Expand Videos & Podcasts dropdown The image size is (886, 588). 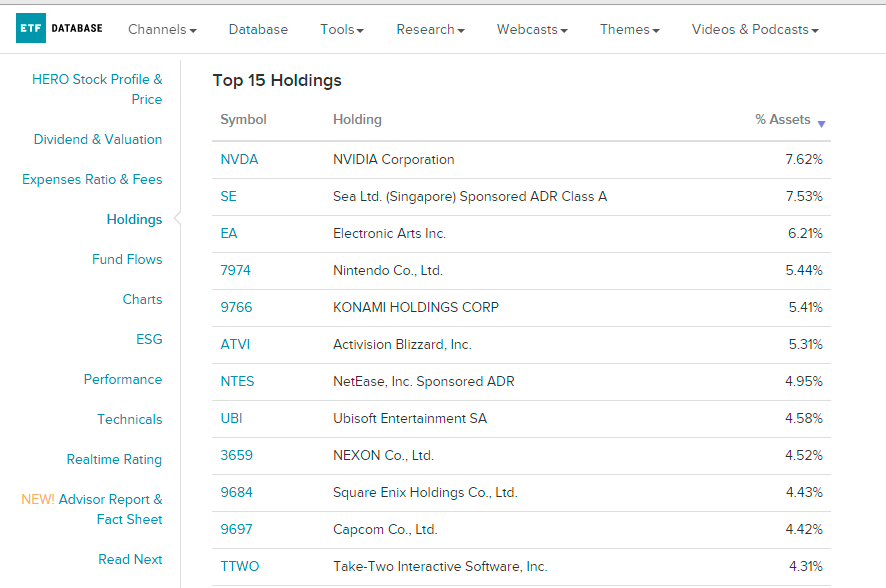[x=755, y=29]
